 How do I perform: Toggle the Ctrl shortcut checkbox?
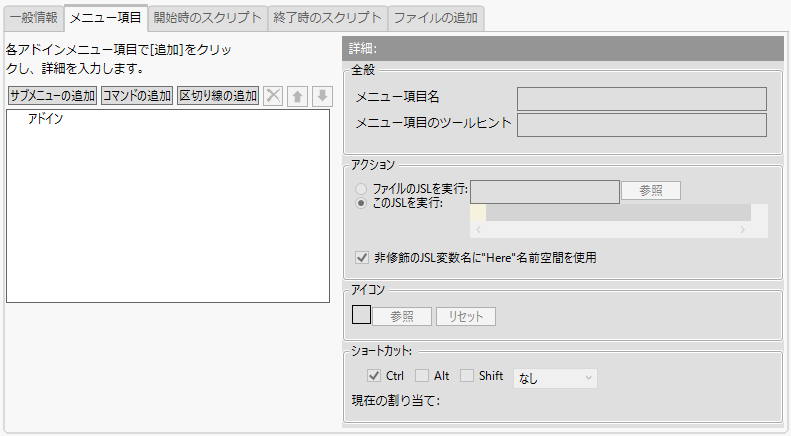(x=374, y=376)
